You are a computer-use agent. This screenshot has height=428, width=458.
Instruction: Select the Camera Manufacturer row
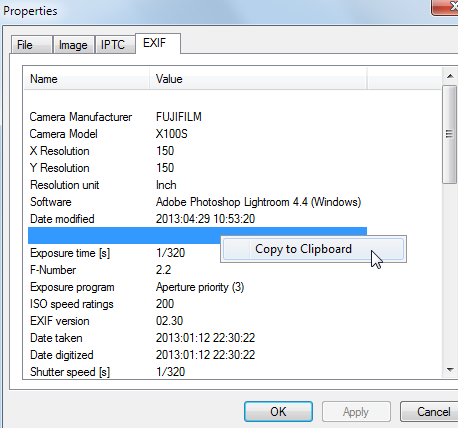click(x=197, y=117)
